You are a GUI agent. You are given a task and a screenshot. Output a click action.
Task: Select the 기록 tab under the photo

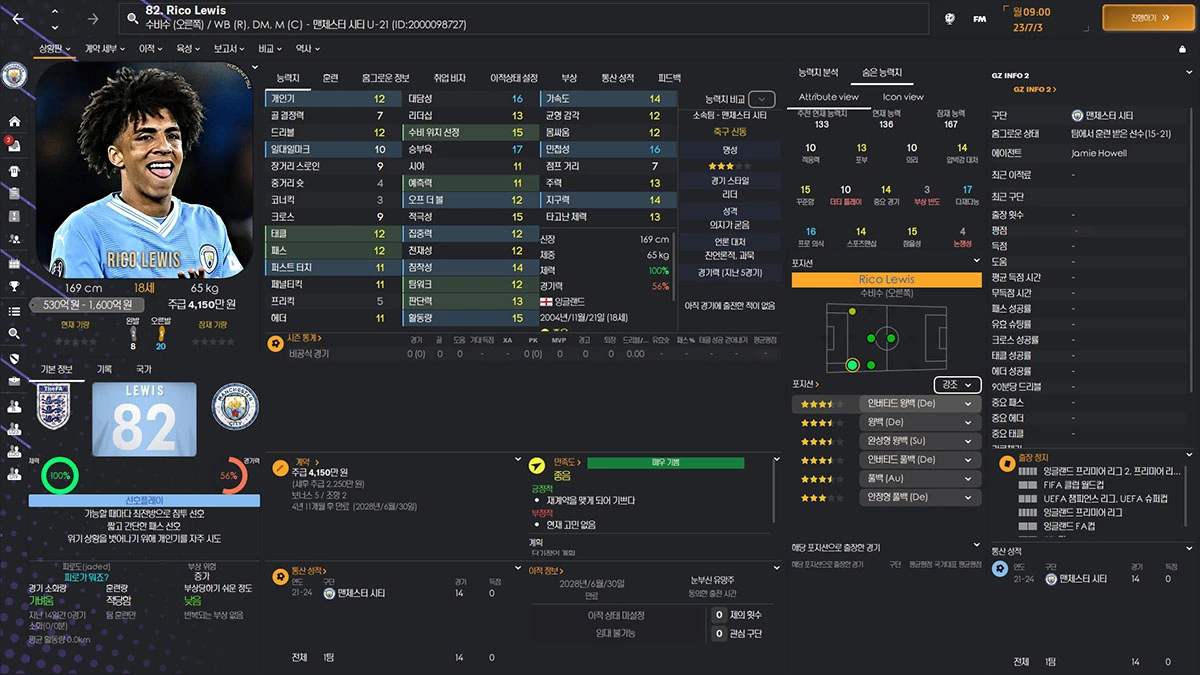click(x=104, y=369)
